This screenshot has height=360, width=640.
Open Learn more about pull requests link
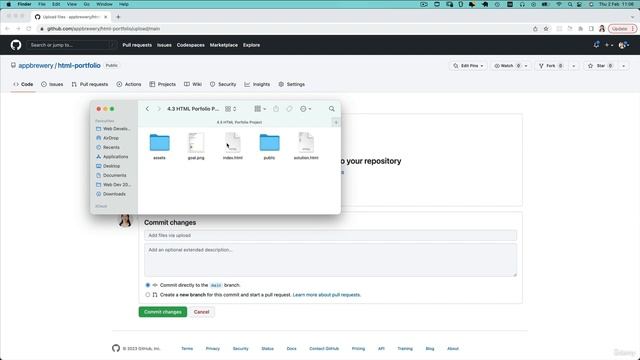click(x=327, y=295)
